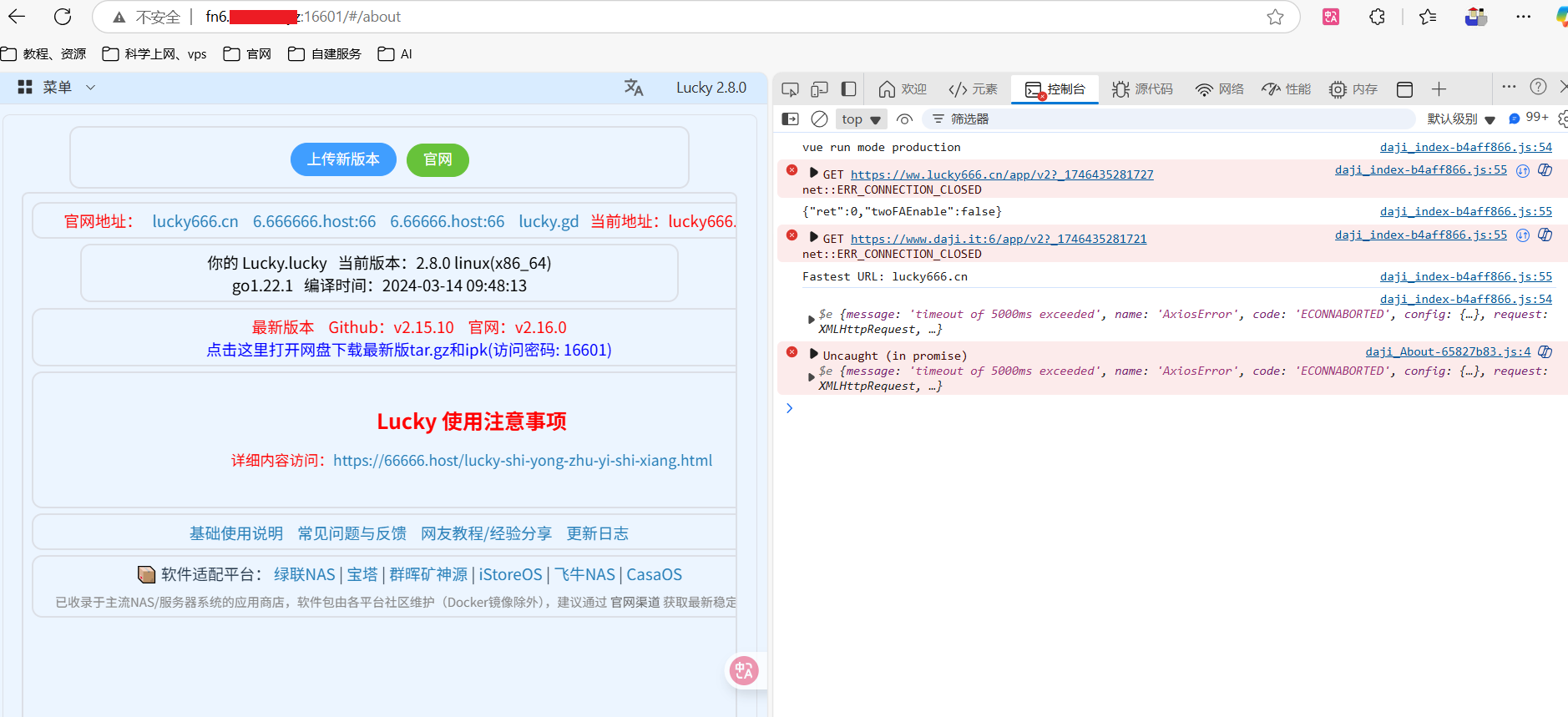
Task: Open daji_About-65827b83.js:4 source link
Action: coord(1449,351)
